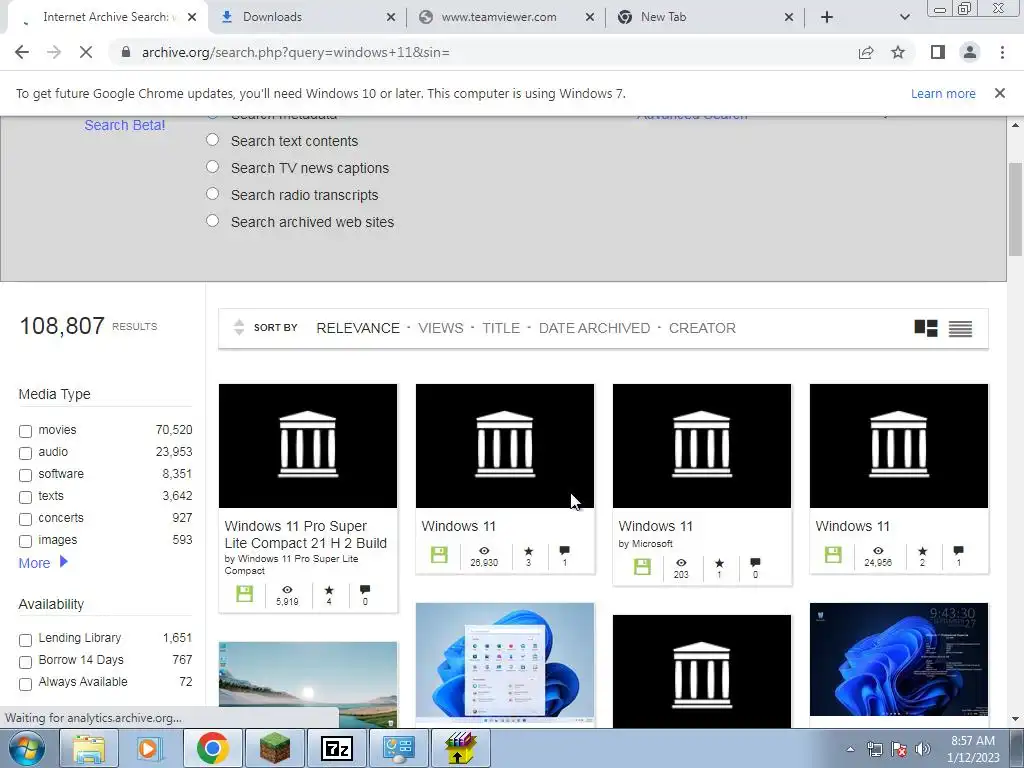1024x768 pixels.
Task: Switch to the New Tab tab
Action: (x=699, y=17)
